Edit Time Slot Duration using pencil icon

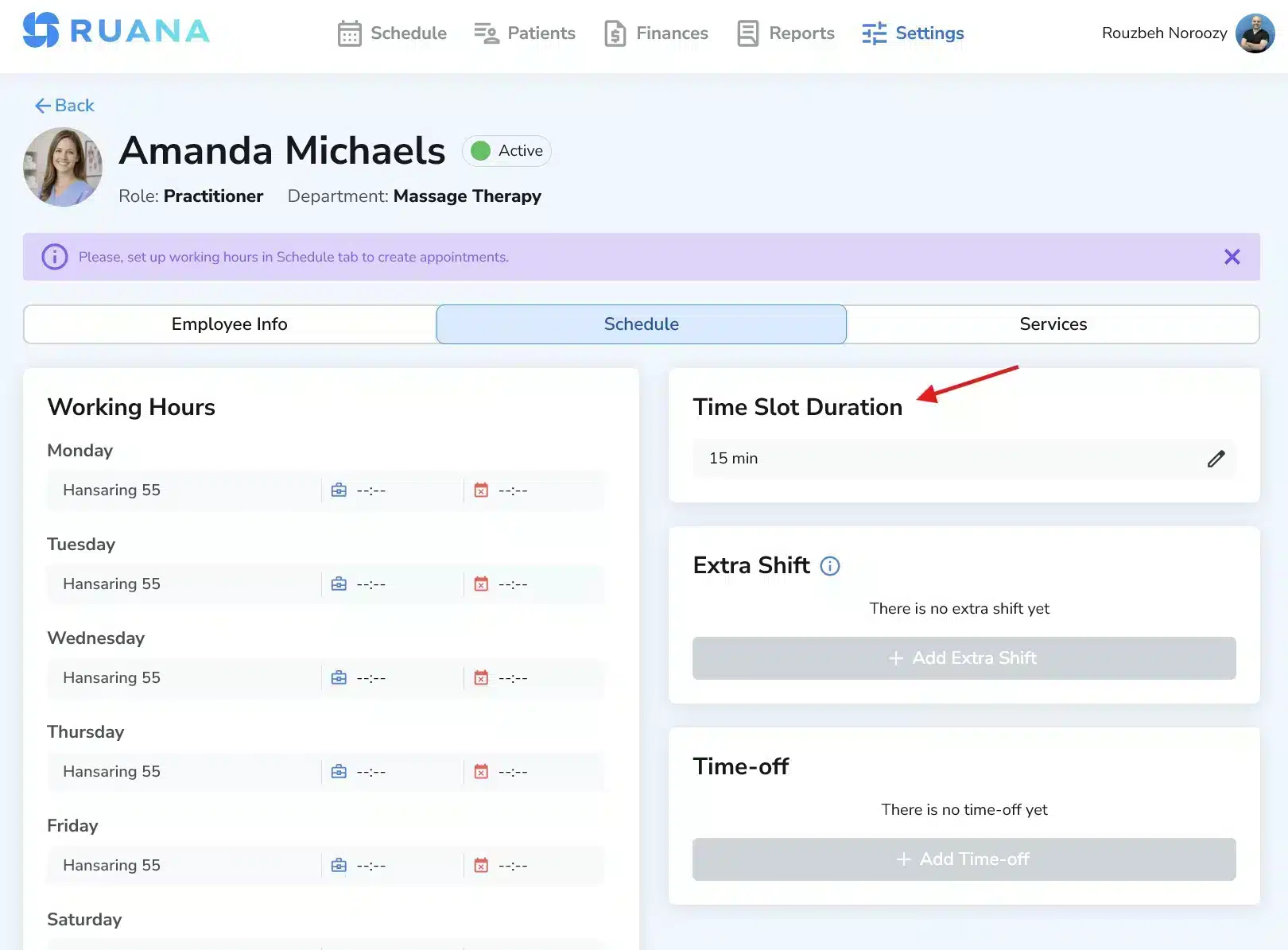click(1216, 459)
